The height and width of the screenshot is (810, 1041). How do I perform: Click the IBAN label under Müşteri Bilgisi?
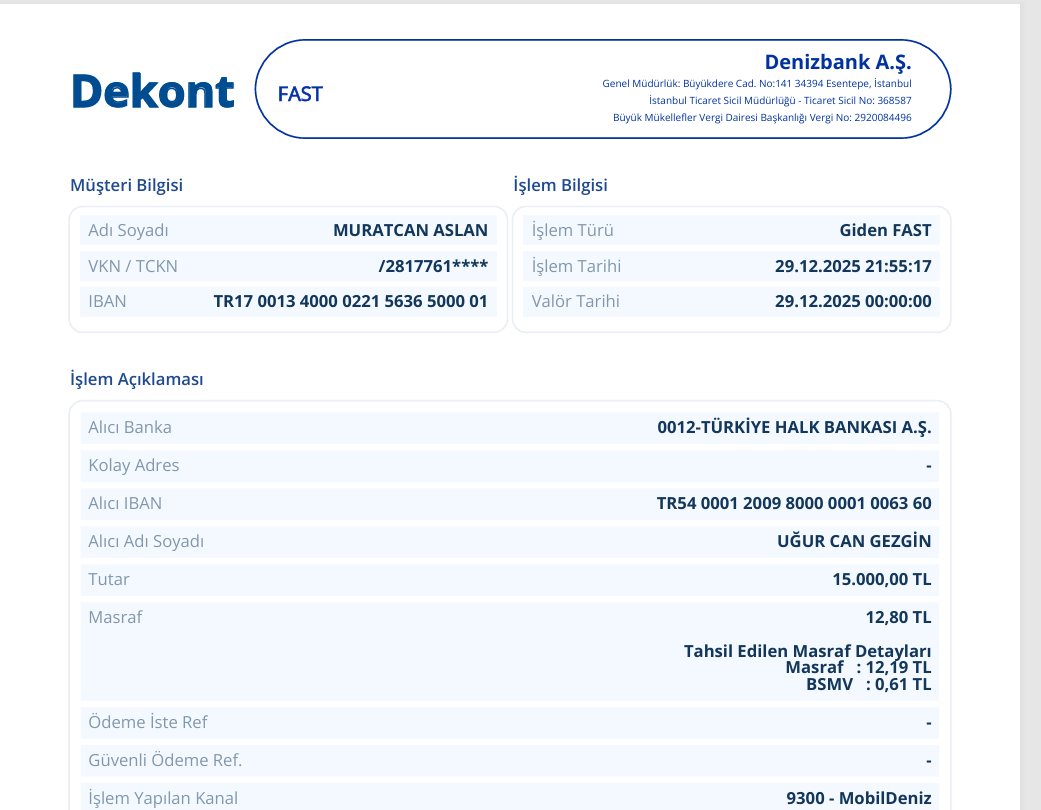pos(107,301)
